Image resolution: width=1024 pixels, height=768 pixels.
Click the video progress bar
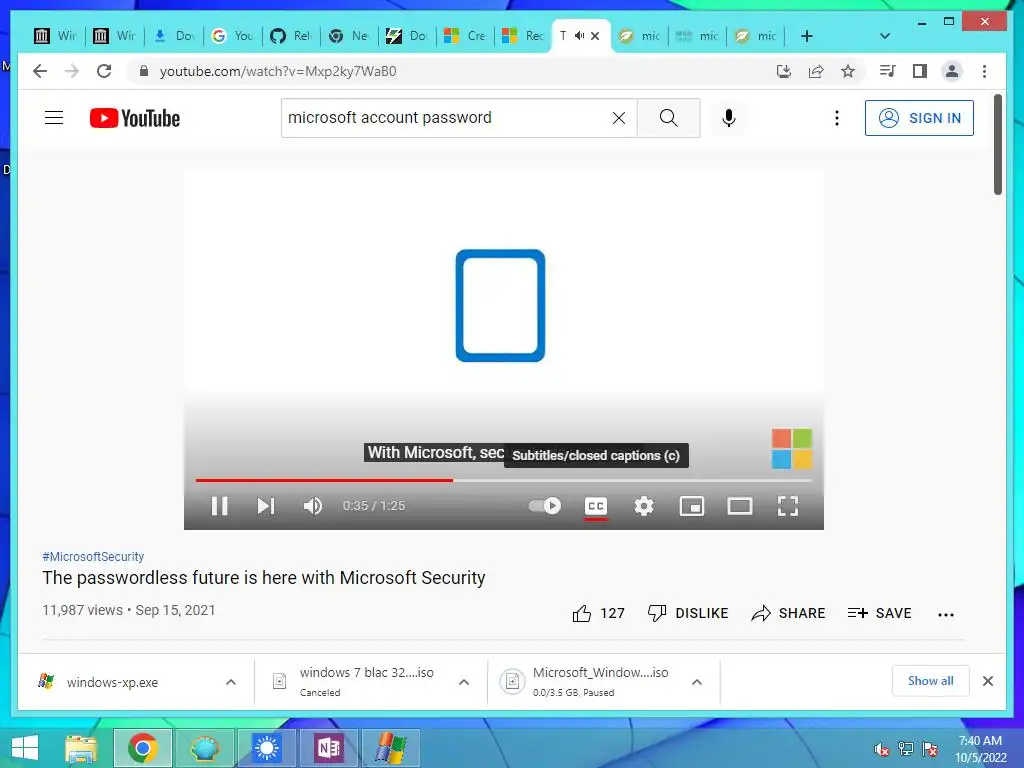(504, 480)
